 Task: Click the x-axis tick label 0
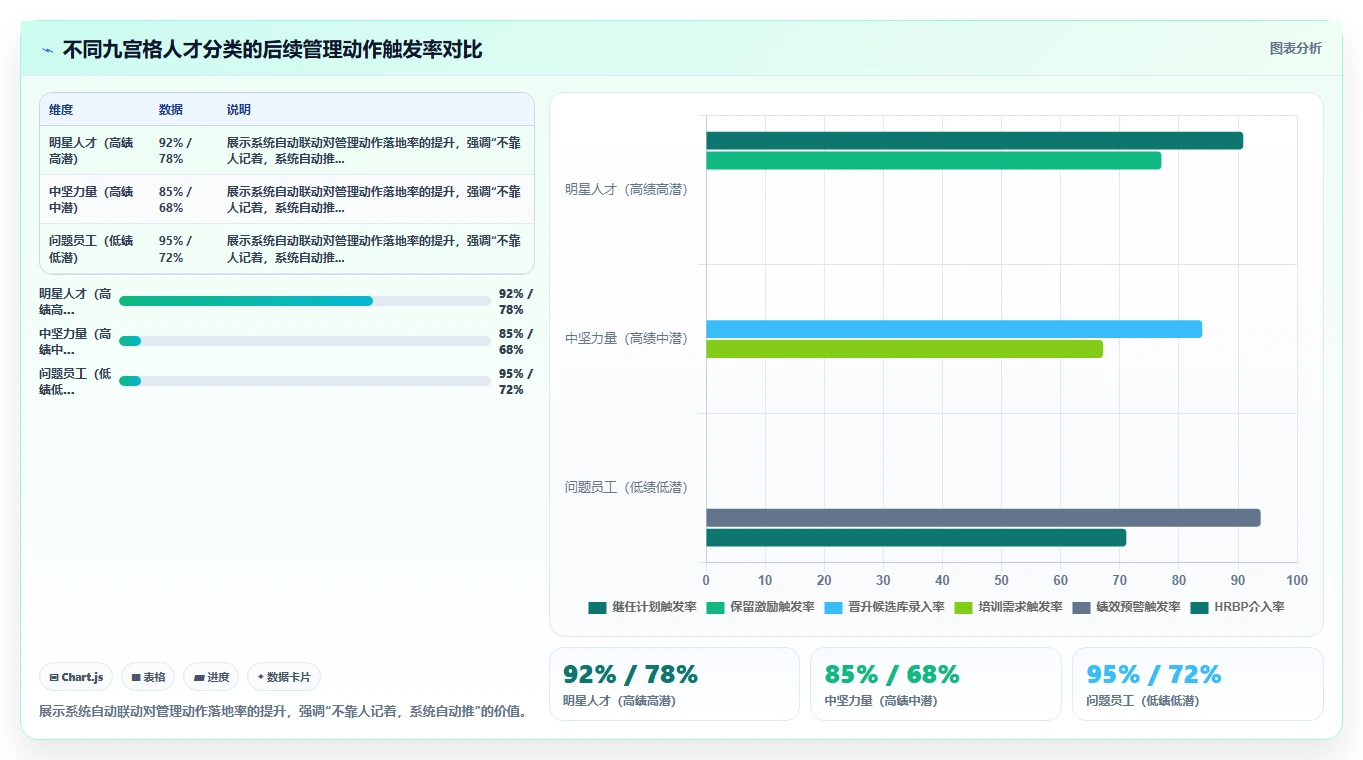click(706, 580)
